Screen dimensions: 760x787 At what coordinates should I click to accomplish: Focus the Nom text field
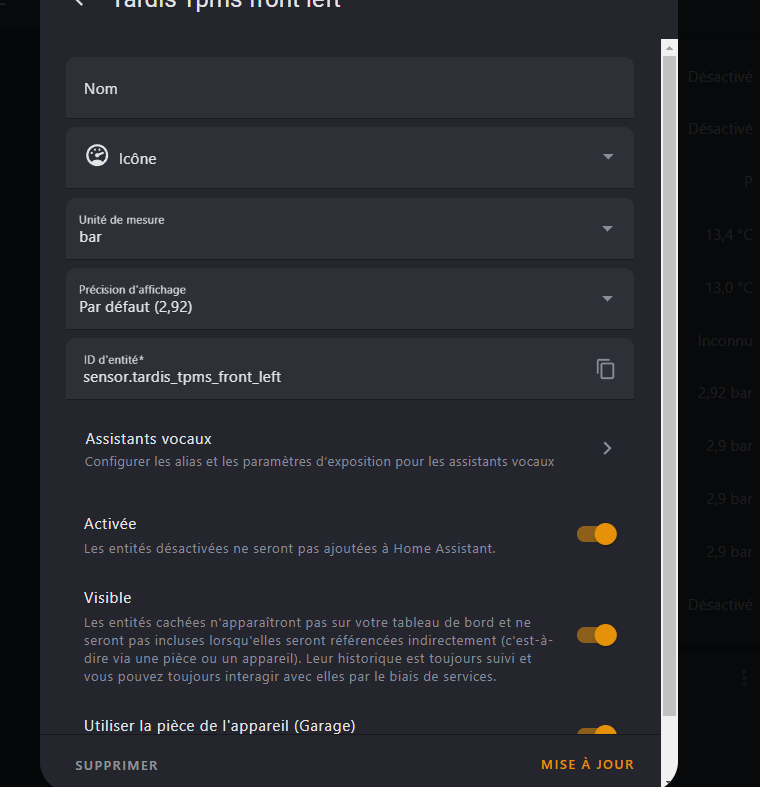click(350, 88)
